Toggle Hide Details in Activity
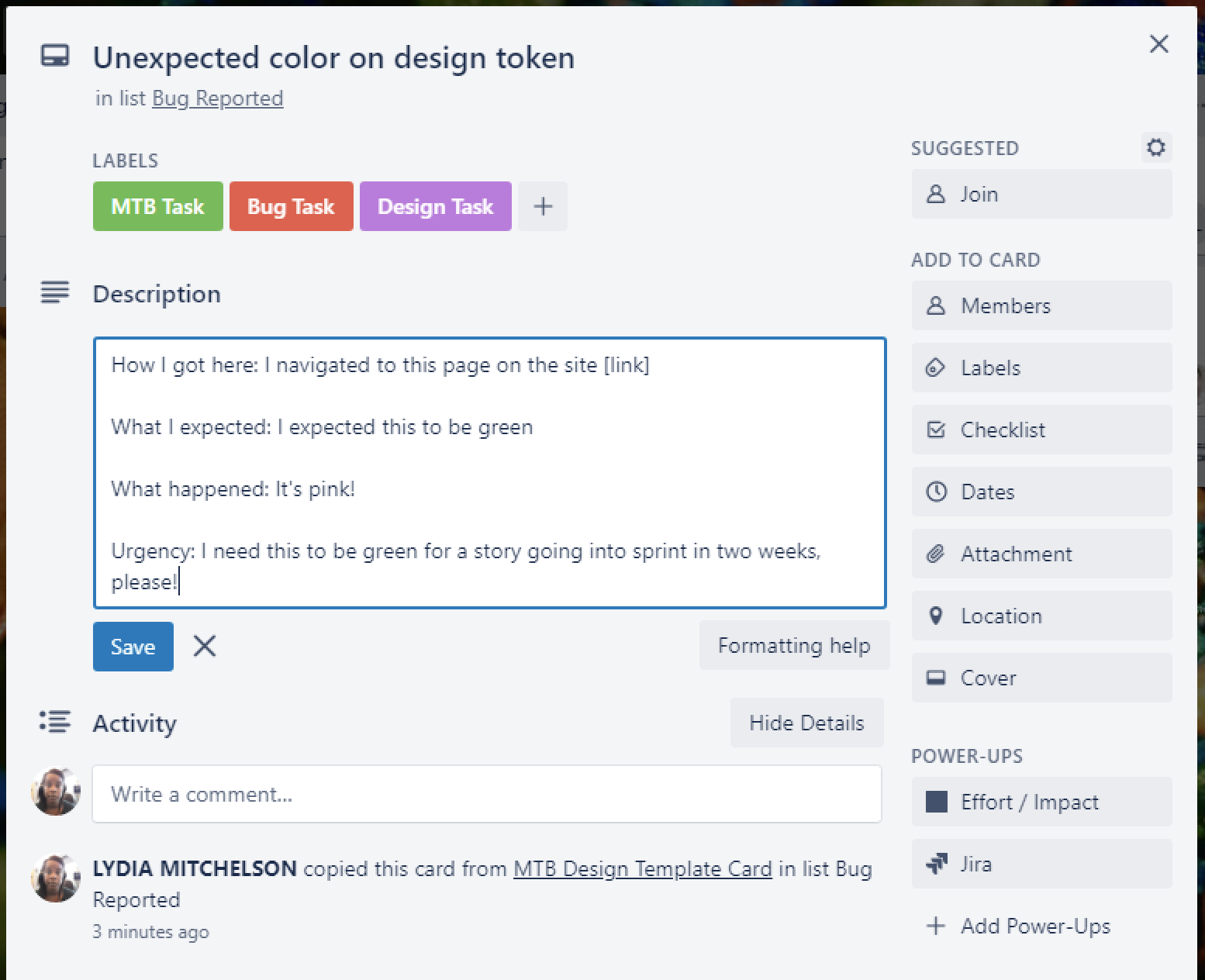Image resolution: width=1205 pixels, height=980 pixels. [x=806, y=723]
